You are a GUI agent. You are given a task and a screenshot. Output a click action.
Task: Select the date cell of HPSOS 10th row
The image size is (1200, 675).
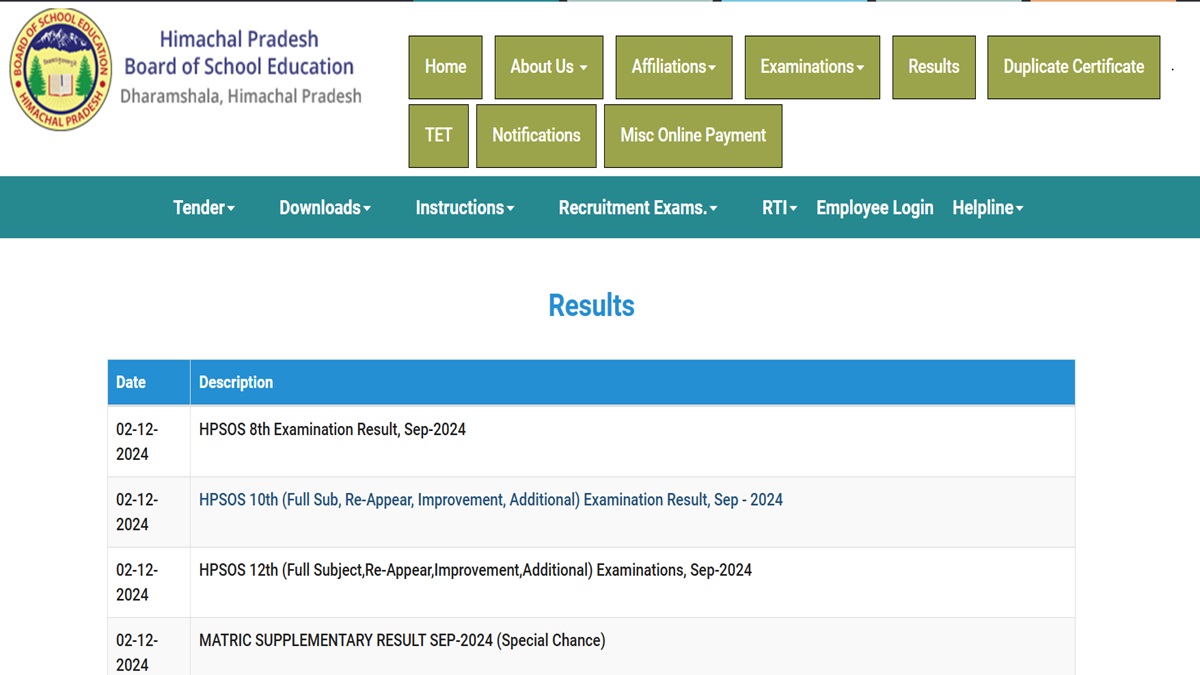[149, 512]
